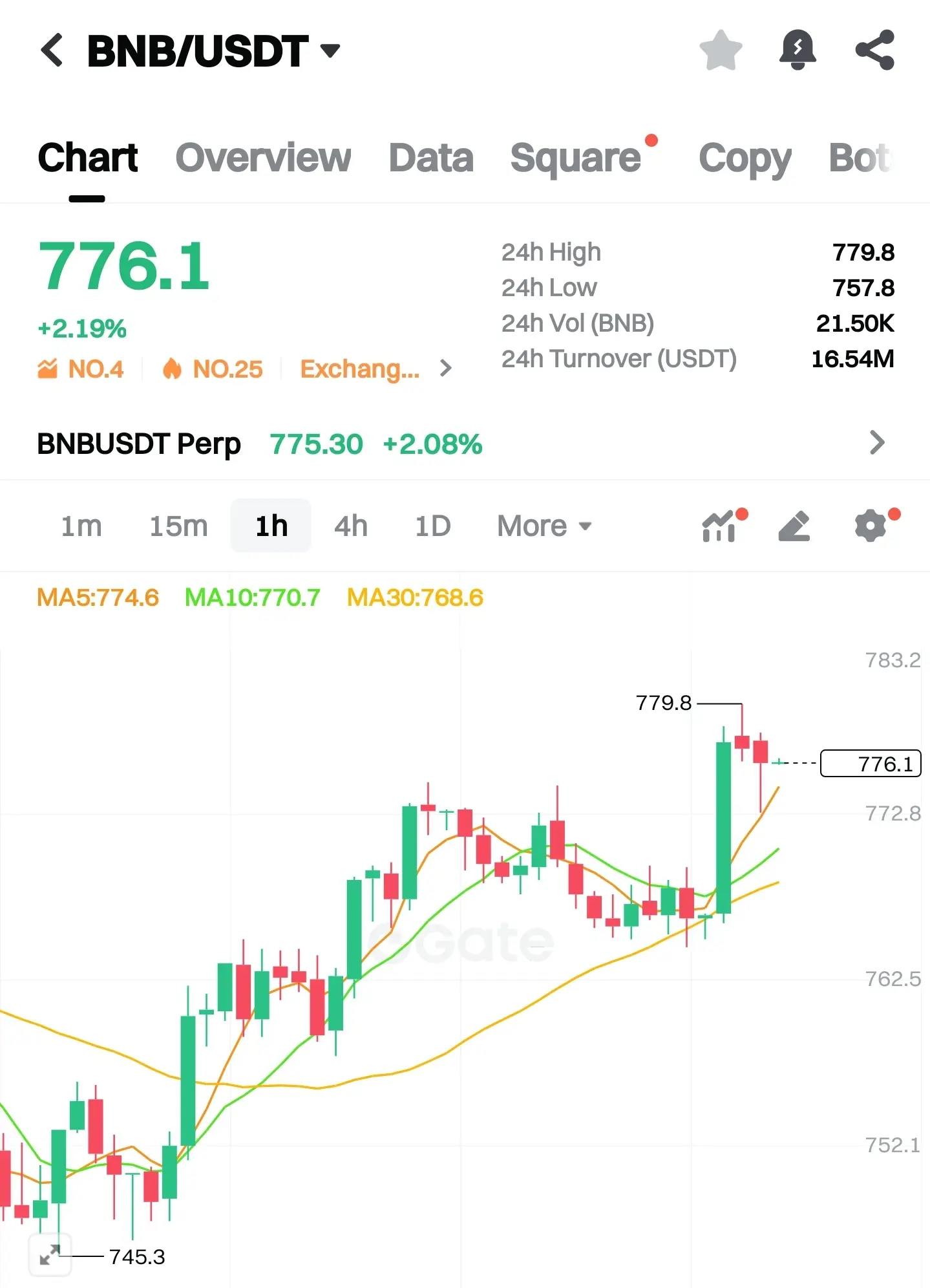Tap the 752.1 price axis label
930x1288 pixels.
pos(893,1145)
